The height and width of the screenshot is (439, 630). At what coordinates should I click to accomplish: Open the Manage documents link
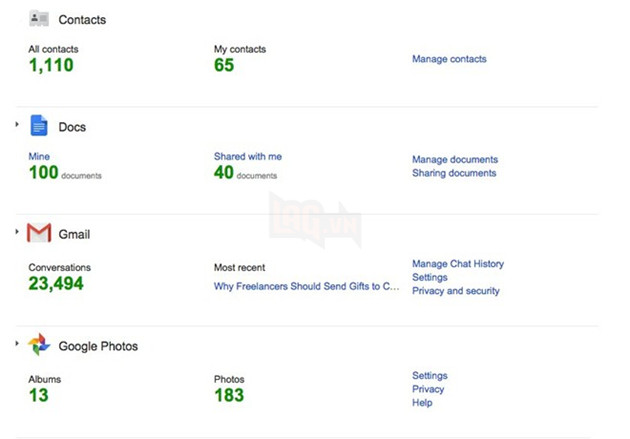[454, 159]
